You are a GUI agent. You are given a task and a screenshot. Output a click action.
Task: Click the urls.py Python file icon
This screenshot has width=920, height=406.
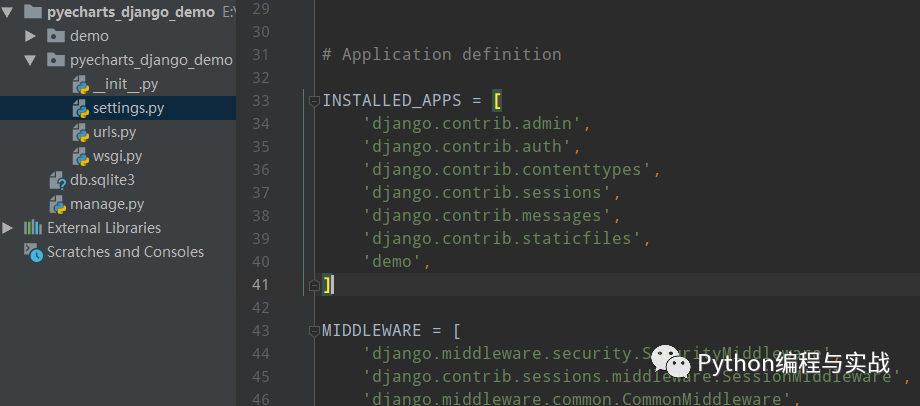coord(80,133)
